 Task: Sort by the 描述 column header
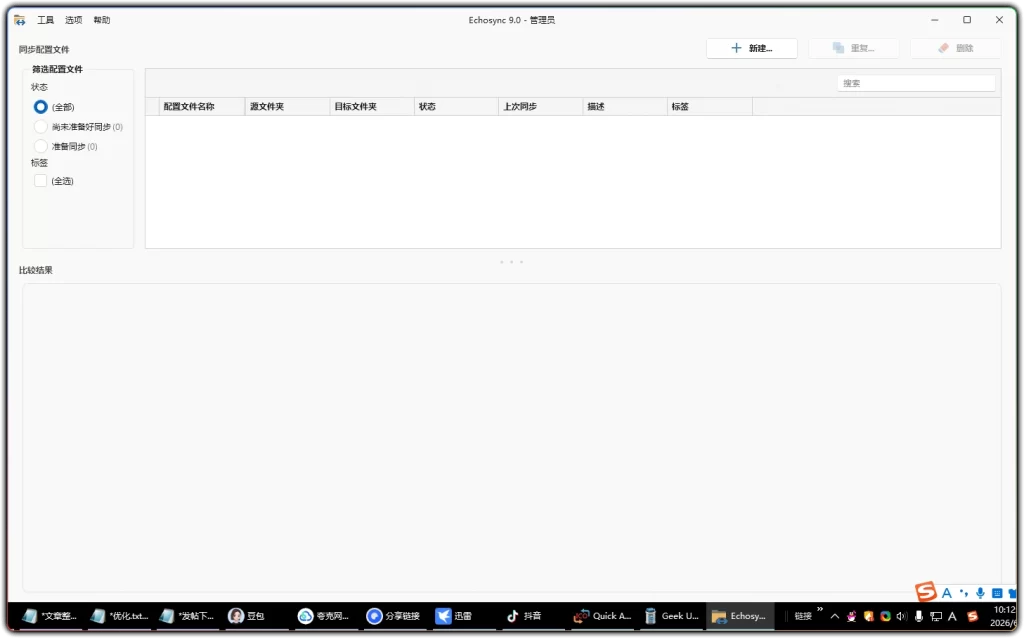625,106
